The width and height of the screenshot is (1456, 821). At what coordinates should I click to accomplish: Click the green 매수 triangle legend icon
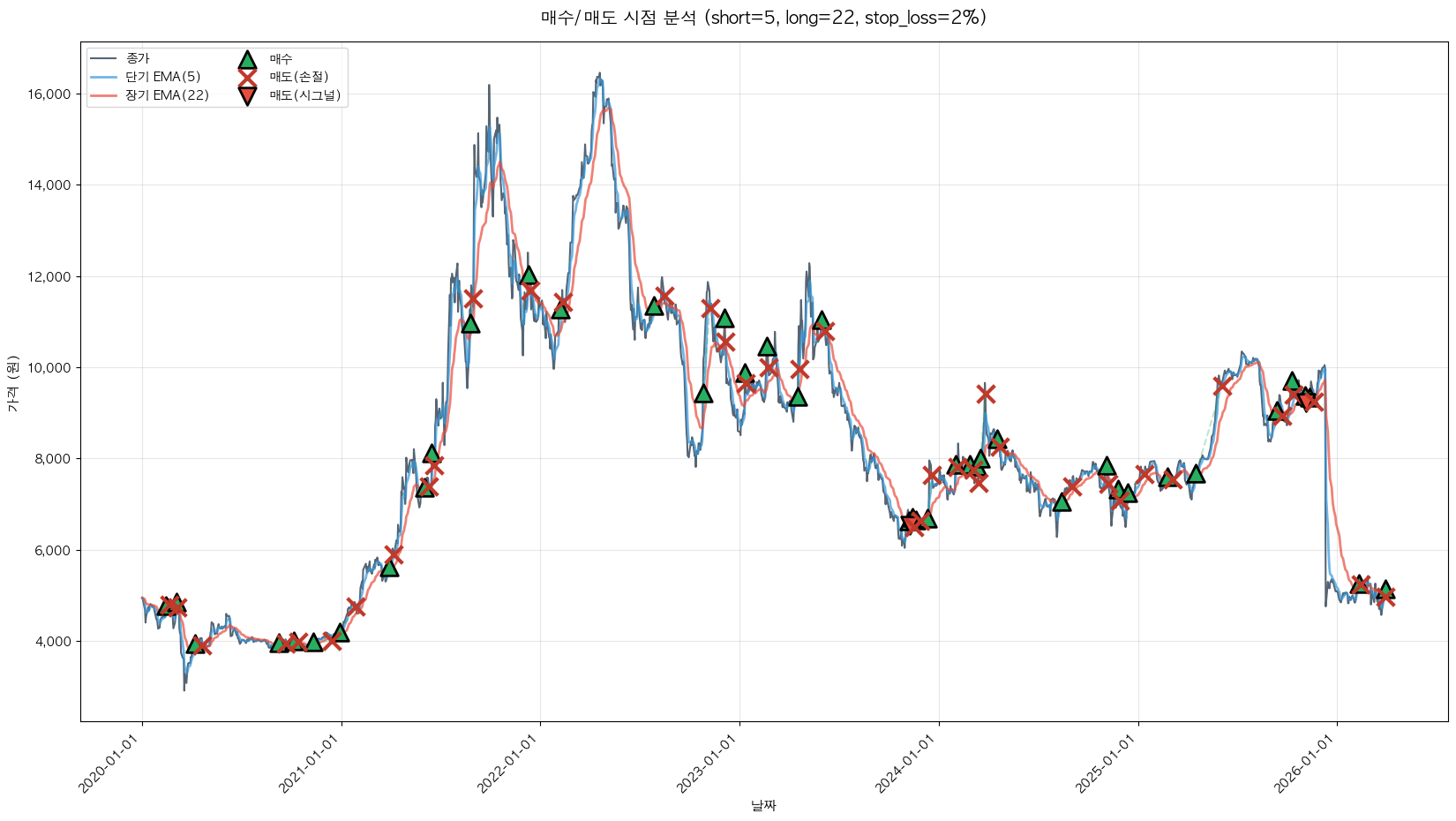247,59
